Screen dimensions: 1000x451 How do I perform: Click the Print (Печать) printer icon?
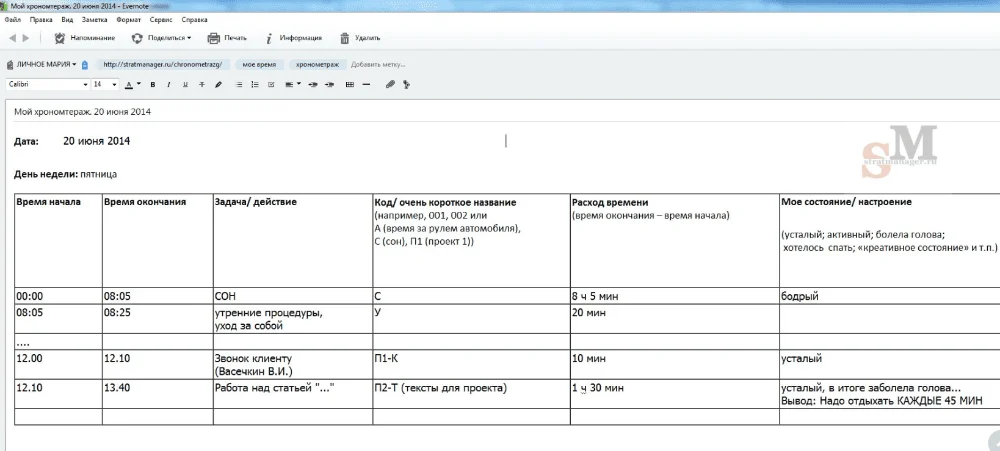213,38
